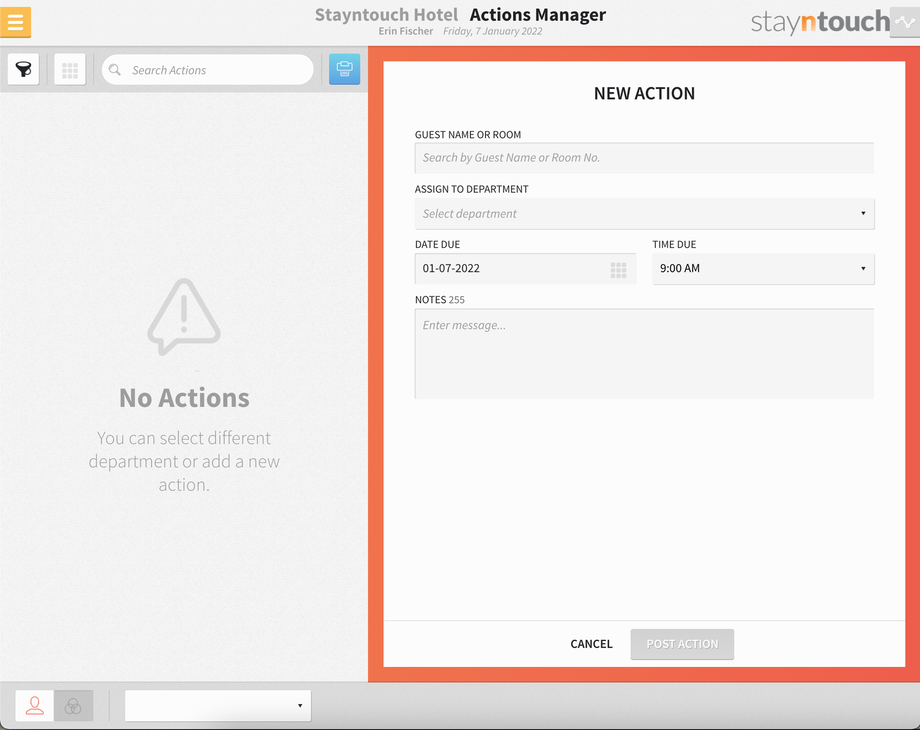
Task: Open the Time Due dropdown set to 9:00 AM
Action: [x=763, y=269]
